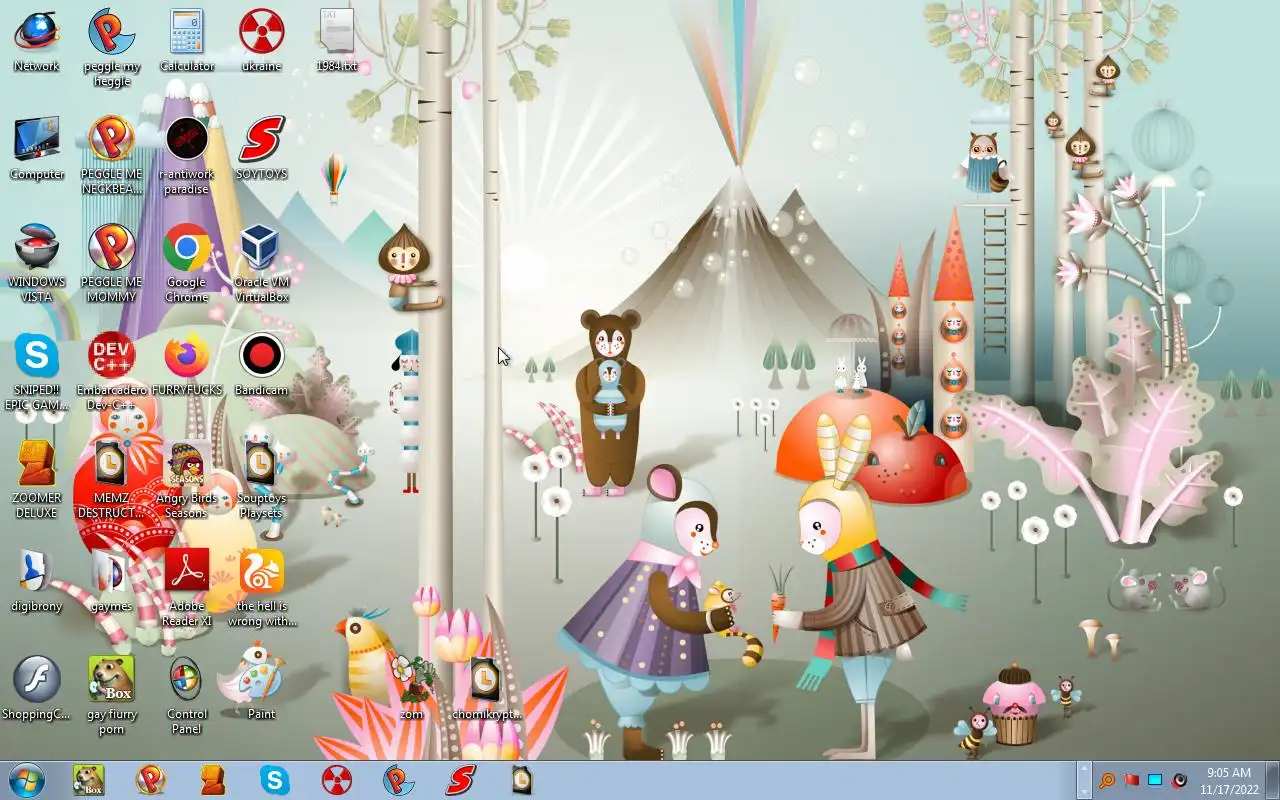1280x800 pixels.
Task: Click the clock-document taskbar button
Action: pos(522,780)
